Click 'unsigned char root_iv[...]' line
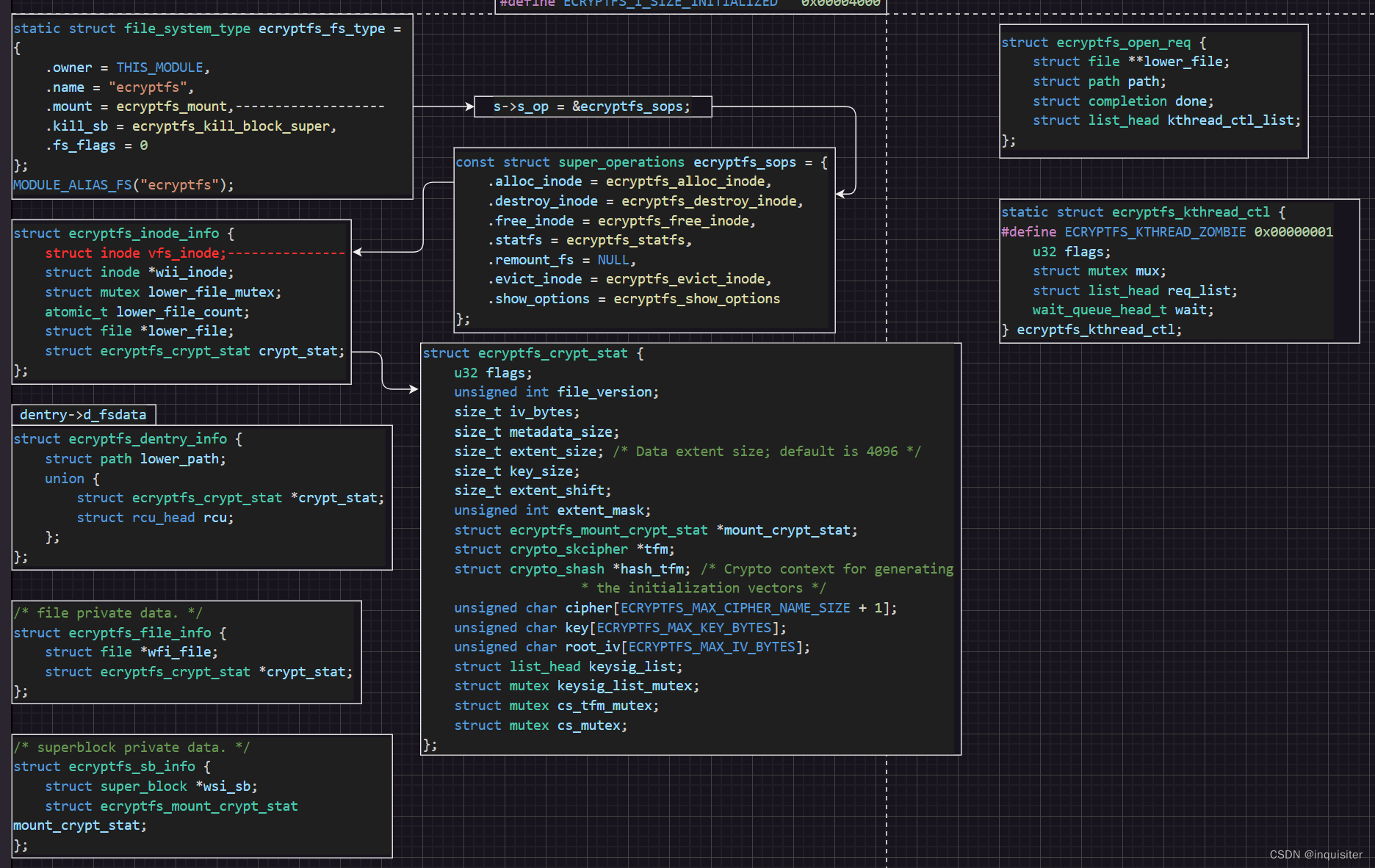Screen dimensions: 1375x868 632,647
